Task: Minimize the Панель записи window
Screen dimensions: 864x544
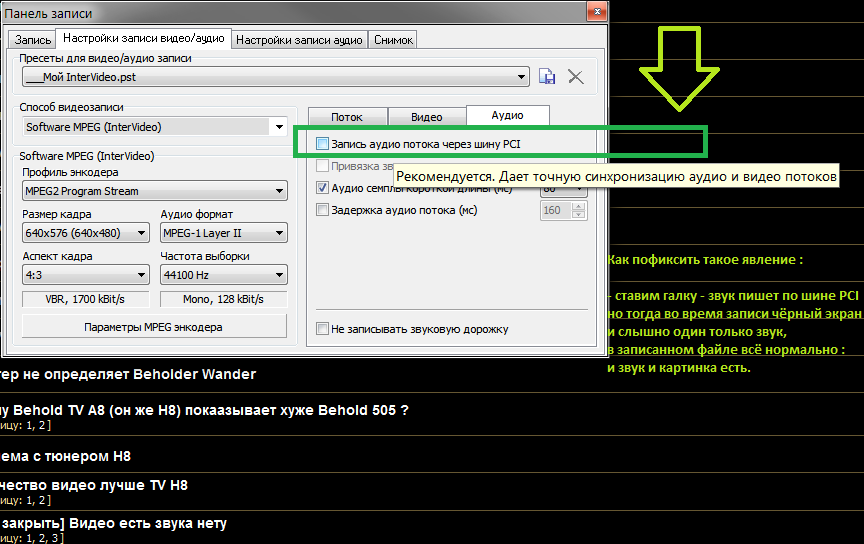Action: click(543, 11)
